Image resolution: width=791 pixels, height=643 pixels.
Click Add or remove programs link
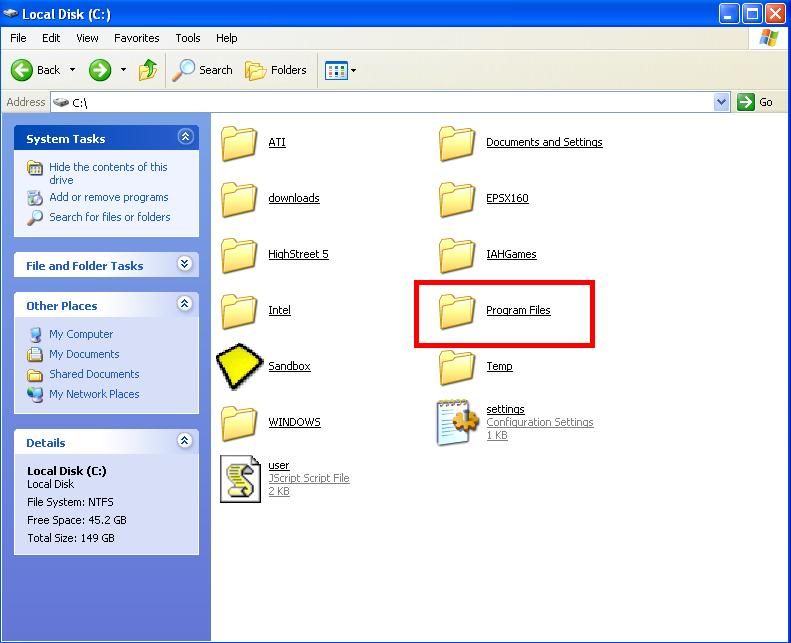tap(108, 197)
